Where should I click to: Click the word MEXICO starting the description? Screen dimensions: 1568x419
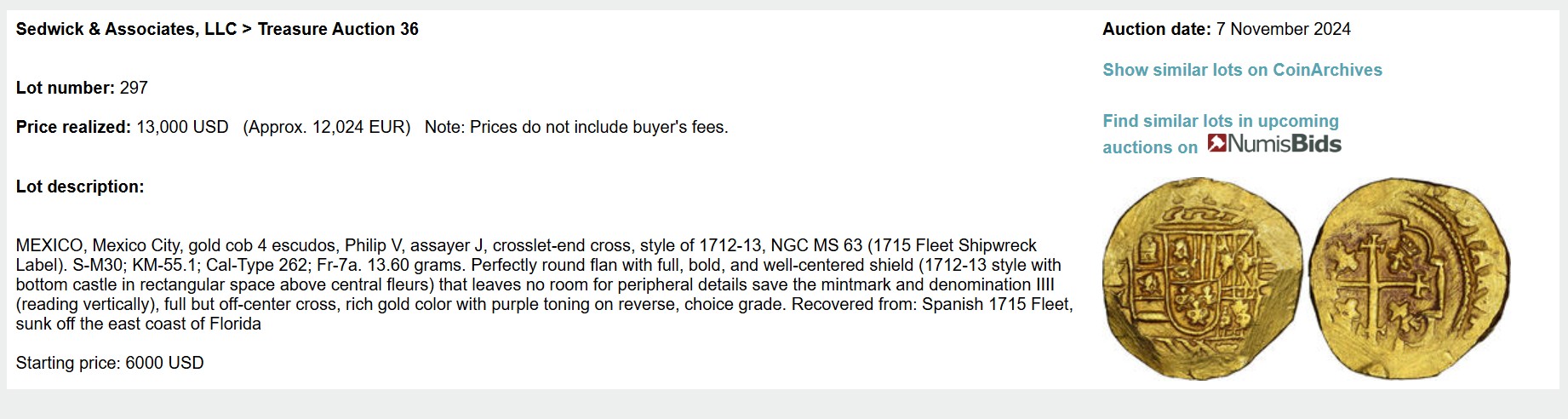pyautogui.click(x=49, y=245)
